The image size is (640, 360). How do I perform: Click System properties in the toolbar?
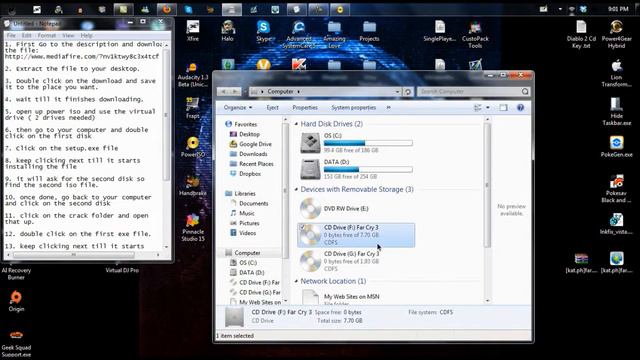tap(353, 107)
